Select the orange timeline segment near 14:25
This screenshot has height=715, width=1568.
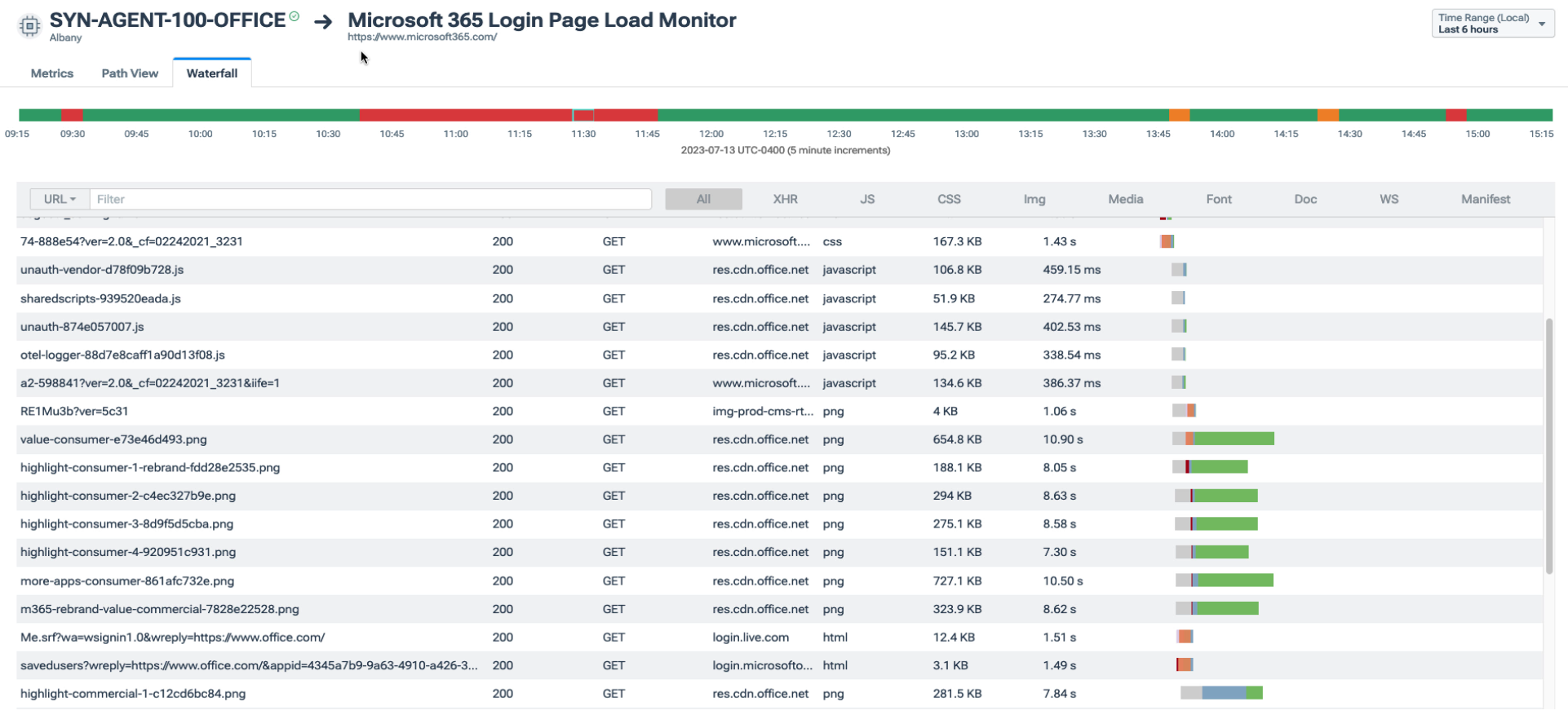click(1328, 115)
